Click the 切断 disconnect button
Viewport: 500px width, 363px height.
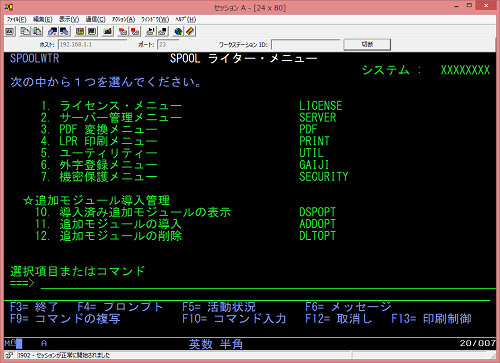[367, 44]
